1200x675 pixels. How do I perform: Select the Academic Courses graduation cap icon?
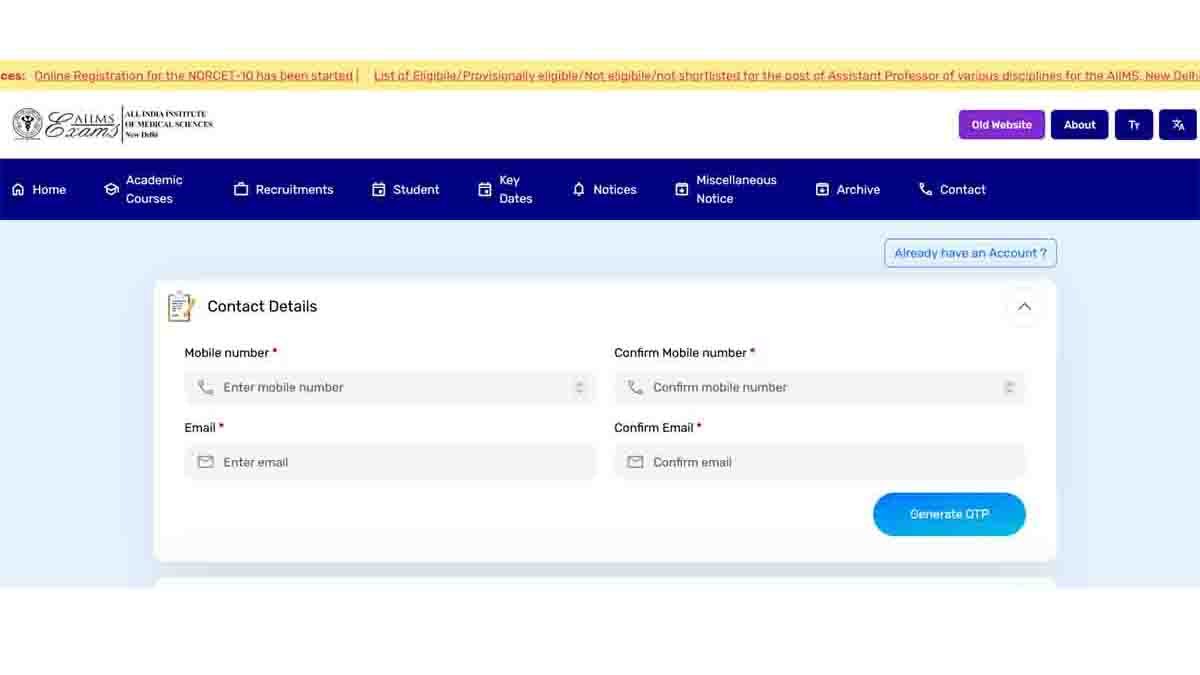pyautogui.click(x=110, y=189)
